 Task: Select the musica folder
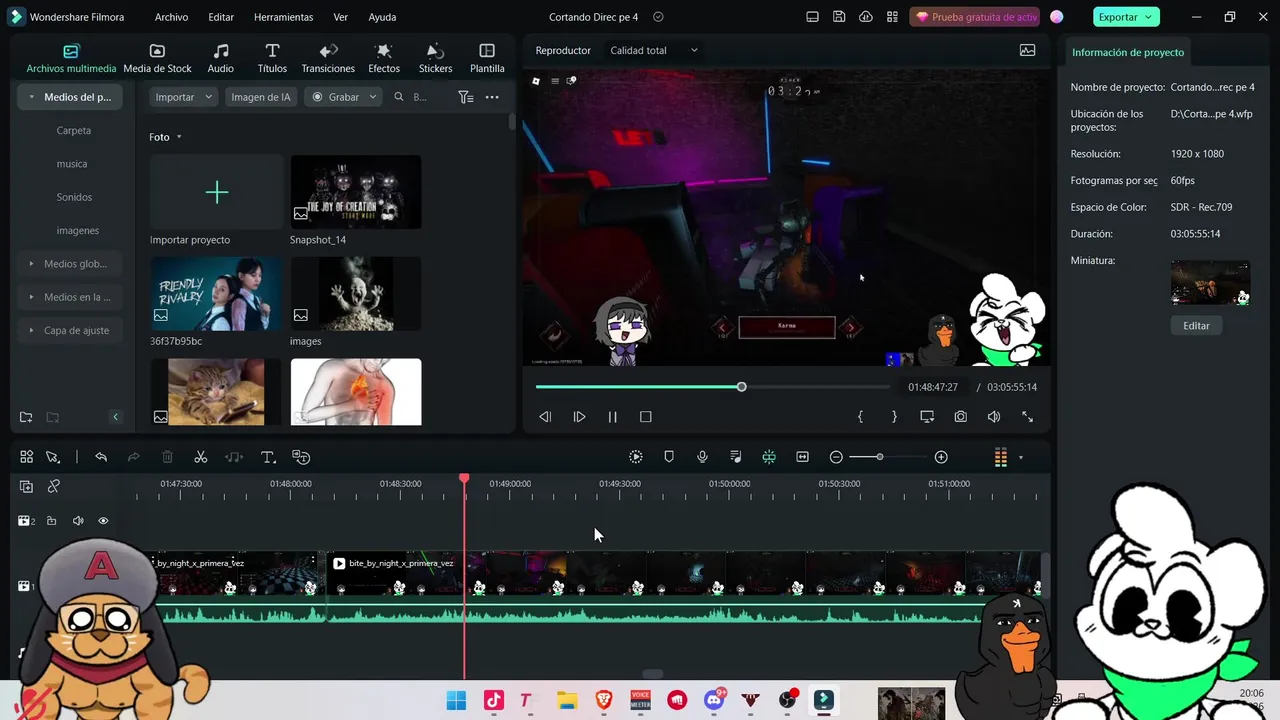[x=72, y=163]
